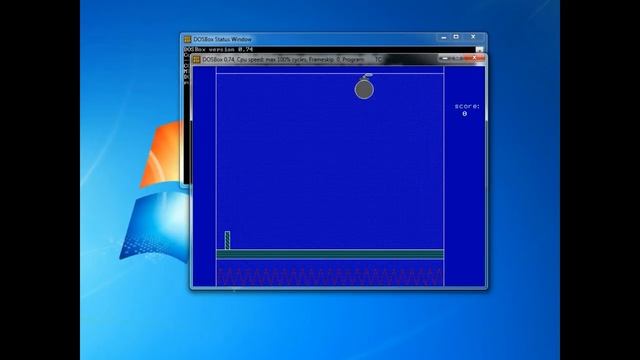Click the DOSBox Status Window title icon

[x=187, y=39]
